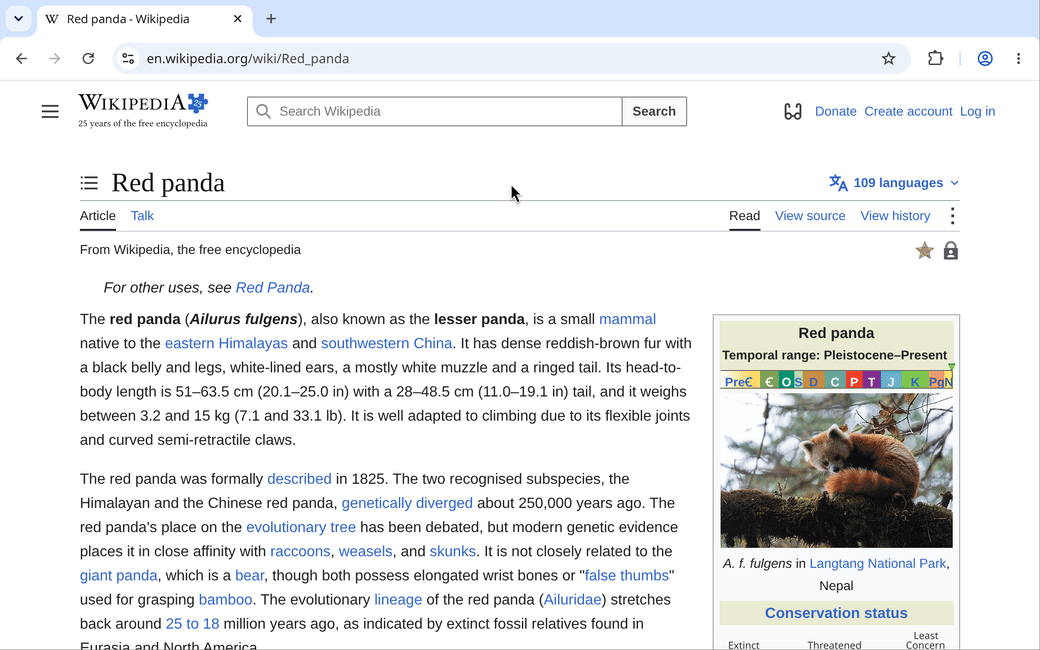1040x650 pixels.
Task: Open the Donate link
Action: click(x=836, y=111)
